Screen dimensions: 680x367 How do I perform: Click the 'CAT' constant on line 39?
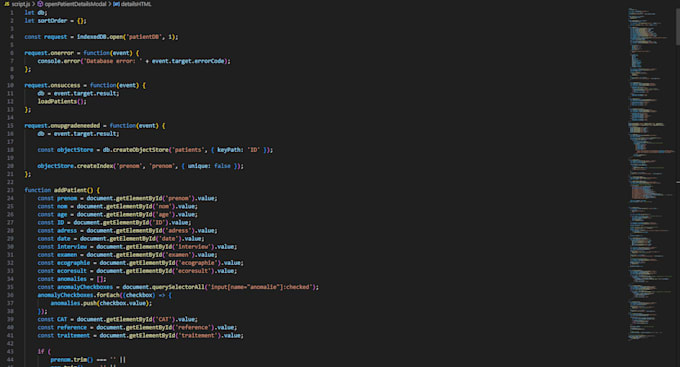coord(62,319)
